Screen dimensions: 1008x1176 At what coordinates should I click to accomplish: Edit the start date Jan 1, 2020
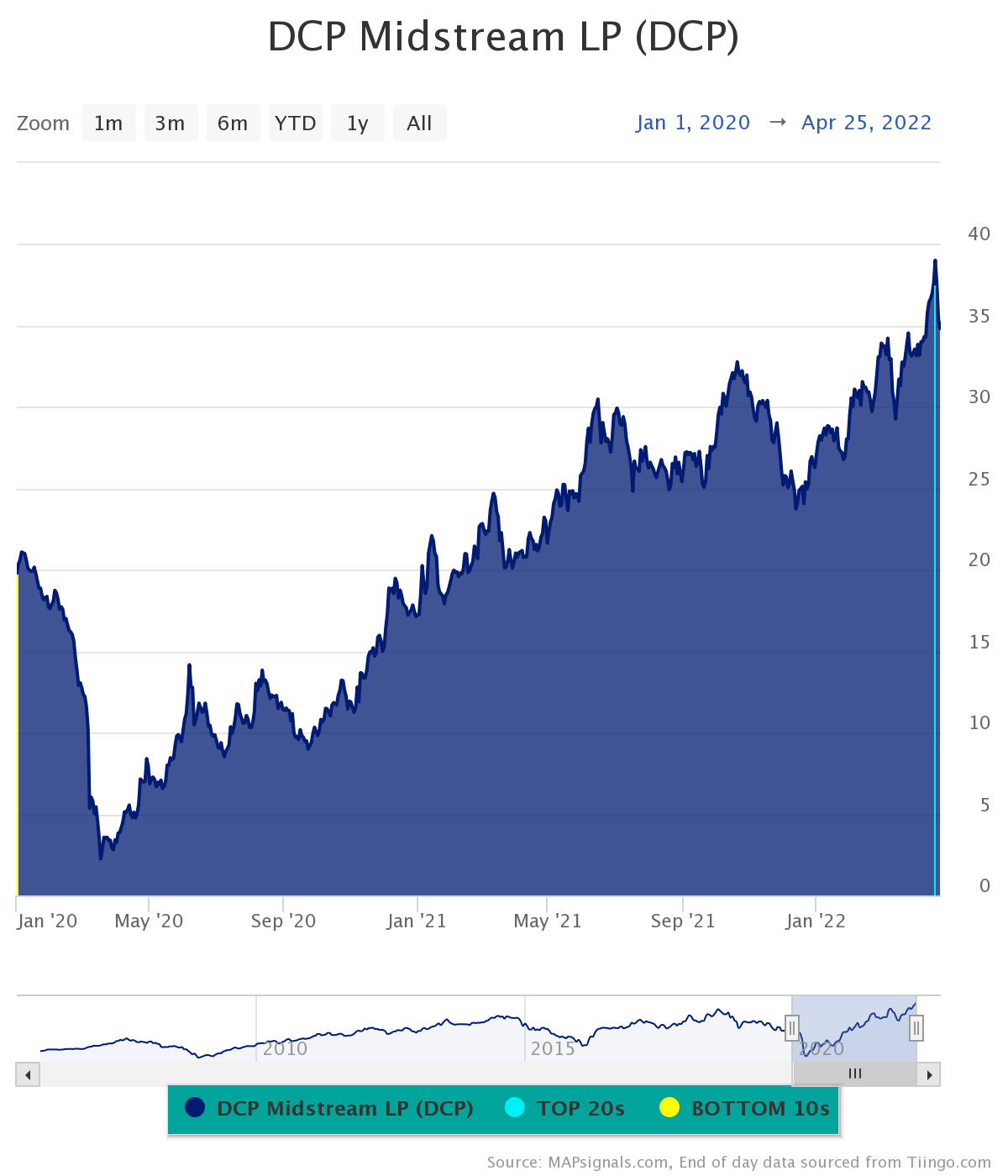tap(693, 123)
